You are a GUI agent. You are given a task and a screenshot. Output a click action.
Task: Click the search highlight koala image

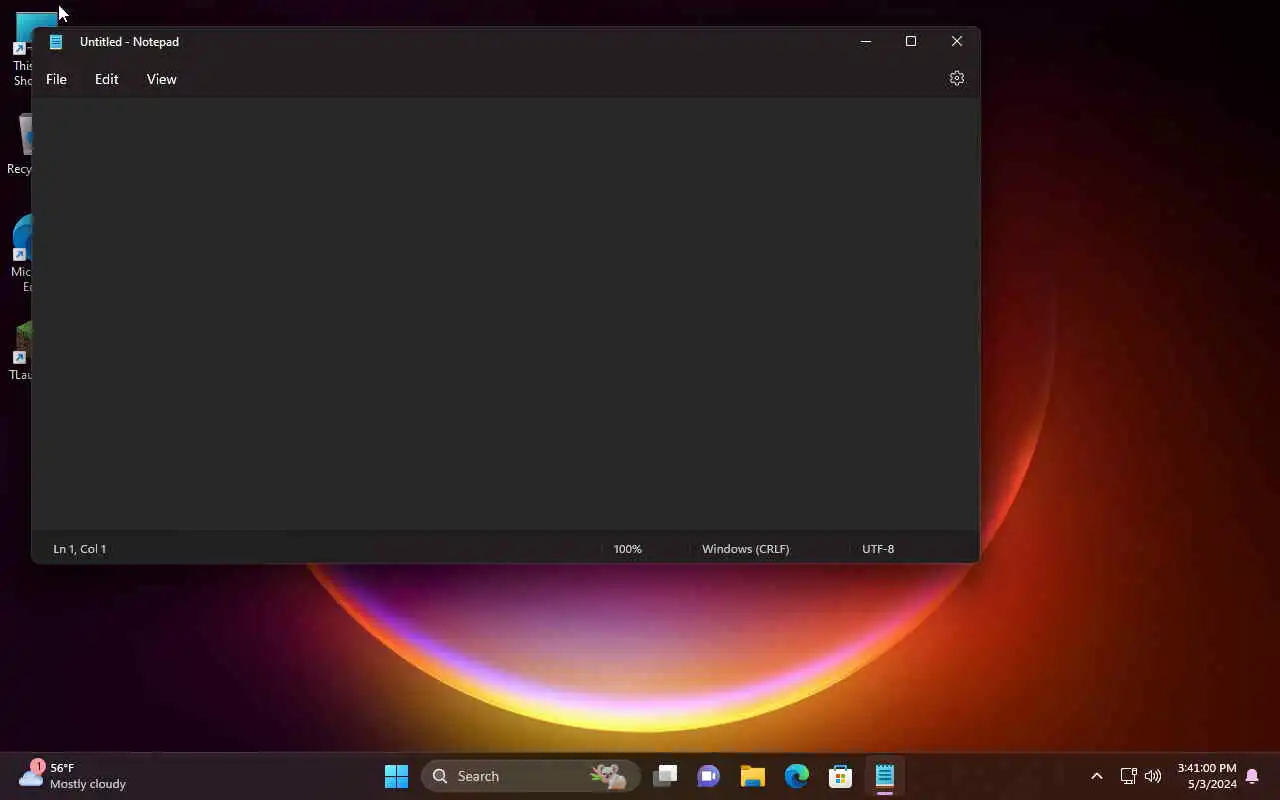pyautogui.click(x=610, y=776)
